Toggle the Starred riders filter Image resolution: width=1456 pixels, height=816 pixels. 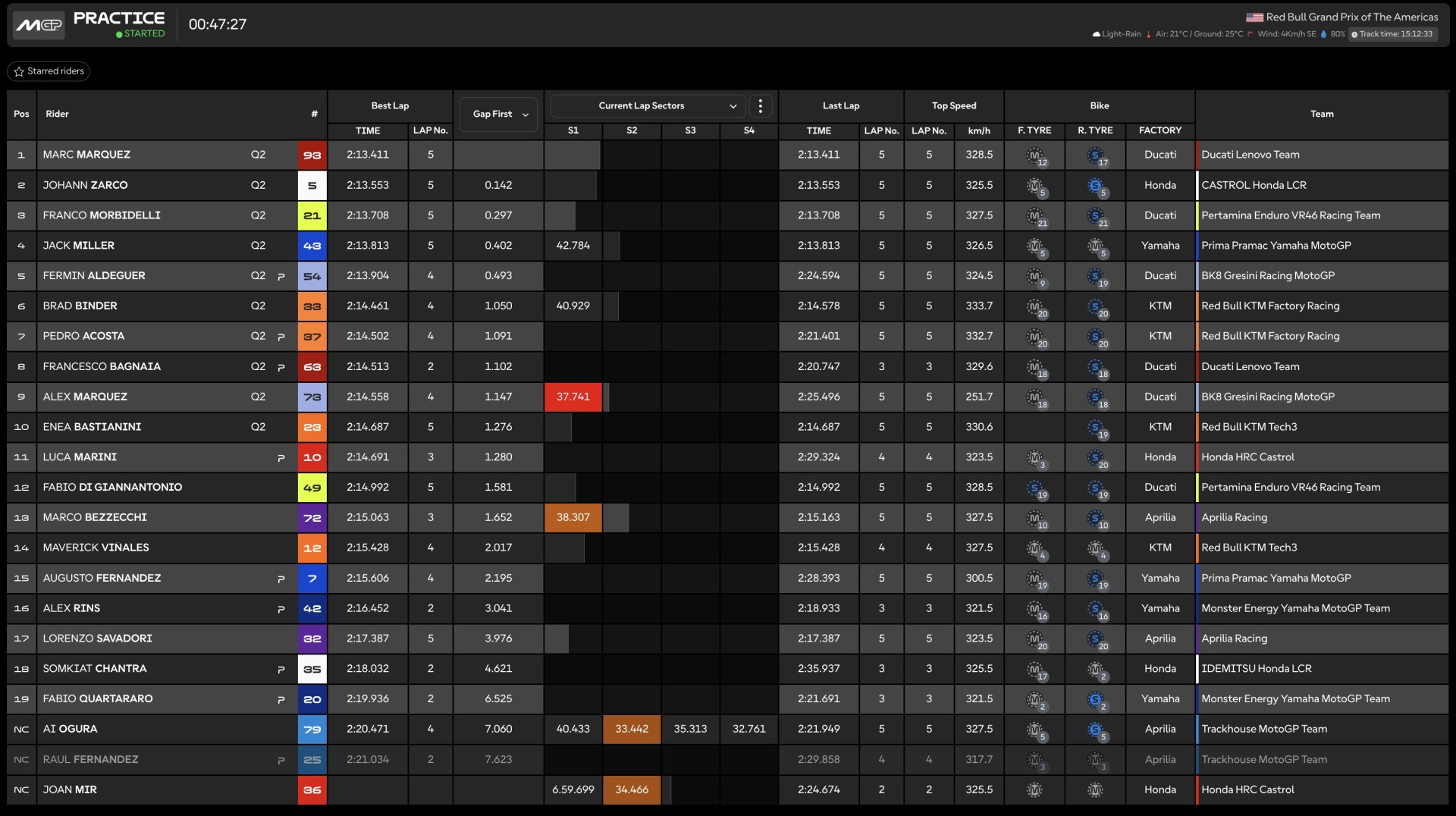49,71
